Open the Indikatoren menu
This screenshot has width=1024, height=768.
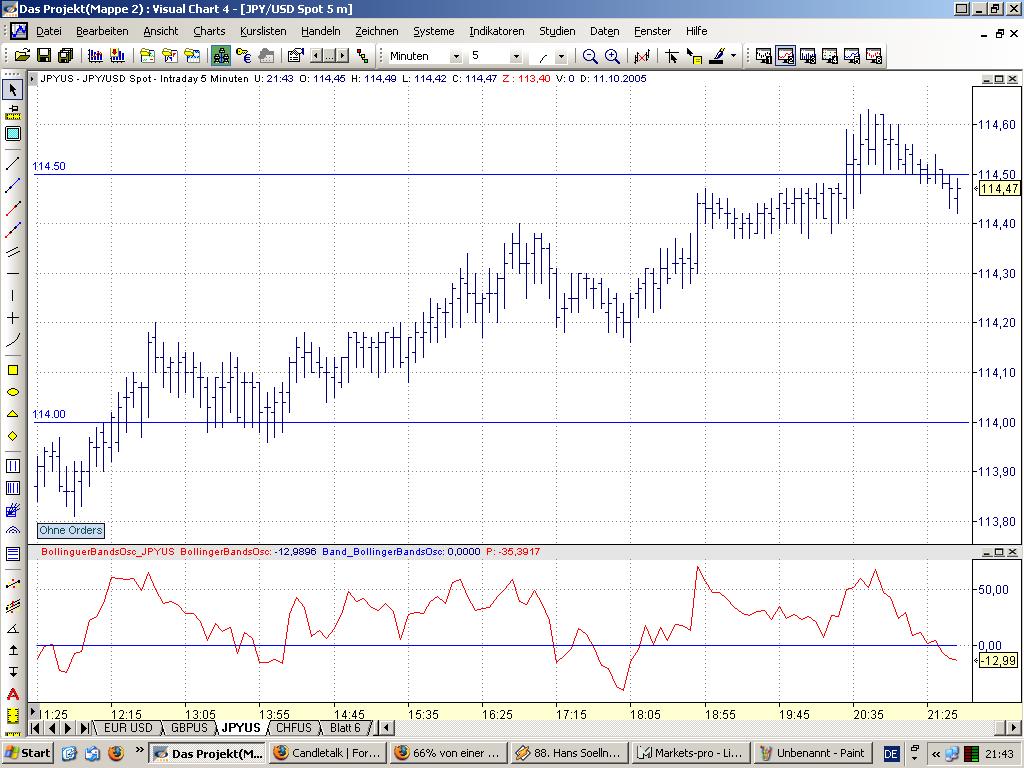(x=496, y=31)
